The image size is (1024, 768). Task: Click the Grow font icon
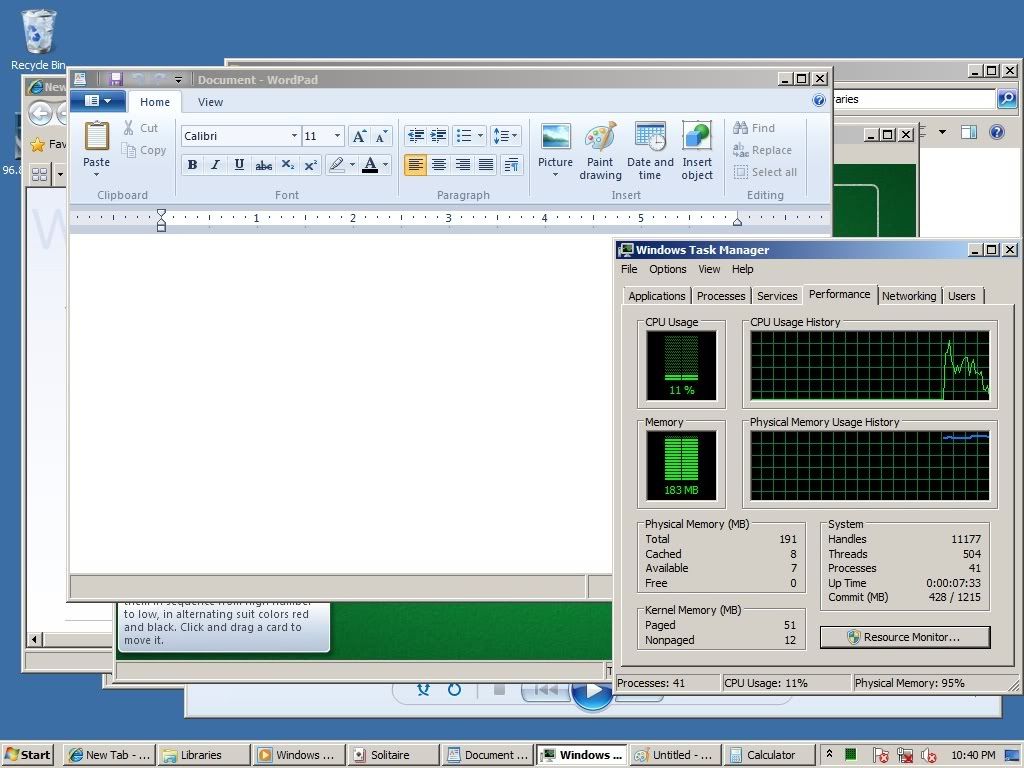click(359, 136)
